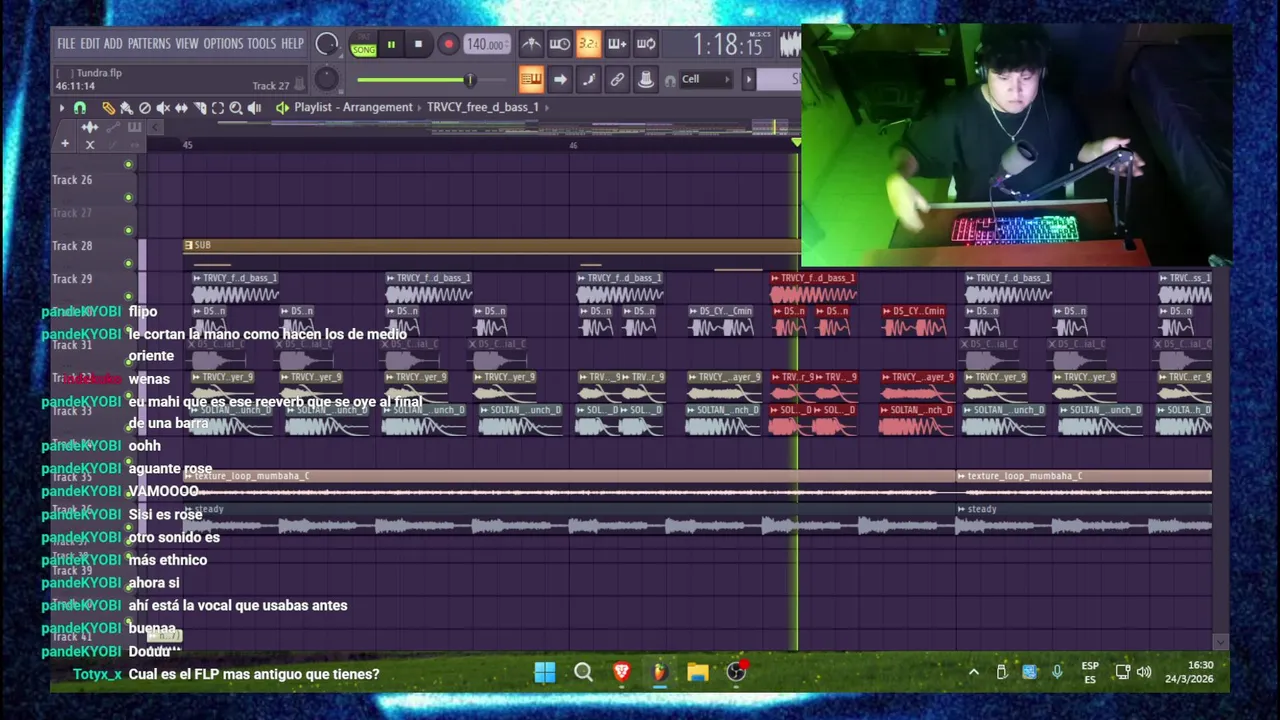Click the auto-scroll arrow icon in toolbar
1280x720 pixels.
point(560,79)
